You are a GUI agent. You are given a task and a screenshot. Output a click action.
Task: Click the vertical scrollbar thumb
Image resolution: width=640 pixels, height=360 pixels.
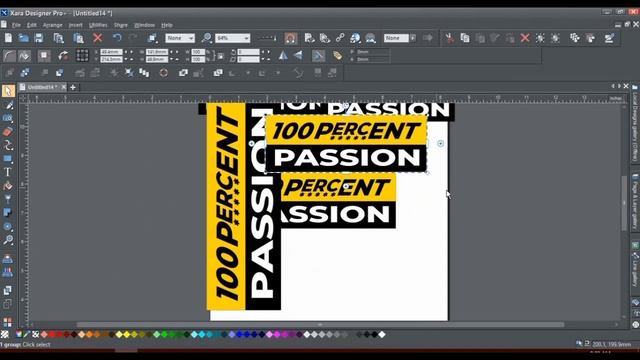tap(624, 203)
